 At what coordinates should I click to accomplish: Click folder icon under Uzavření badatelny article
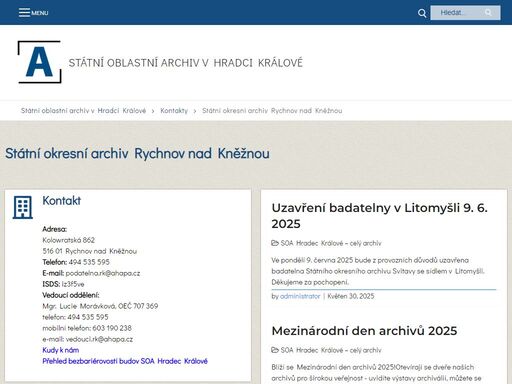coord(275,243)
